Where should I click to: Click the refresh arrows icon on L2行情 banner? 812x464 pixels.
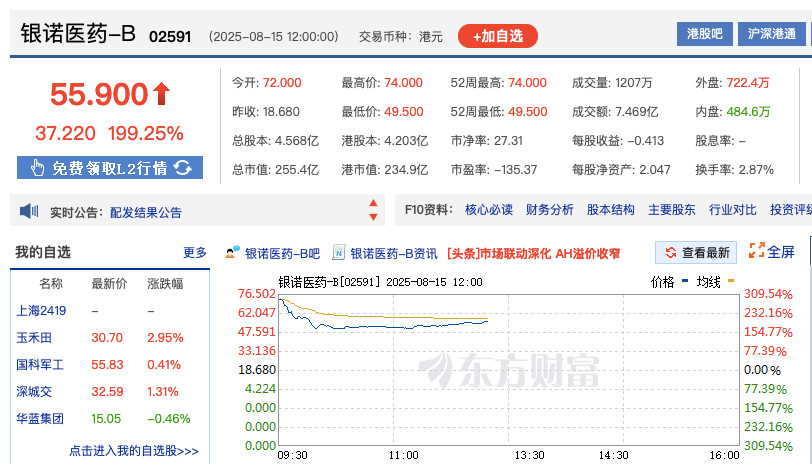coord(182,168)
